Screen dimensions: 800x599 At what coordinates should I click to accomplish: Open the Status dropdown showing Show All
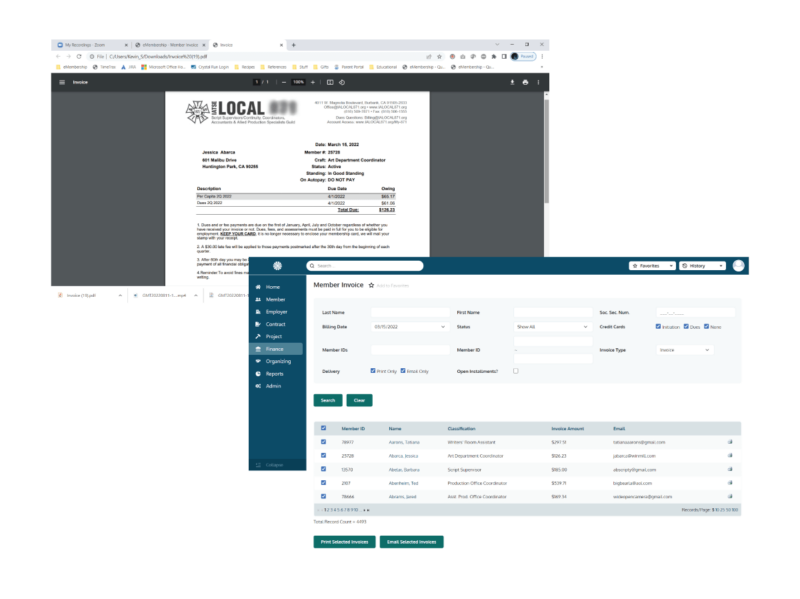click(x=551, y=327)
